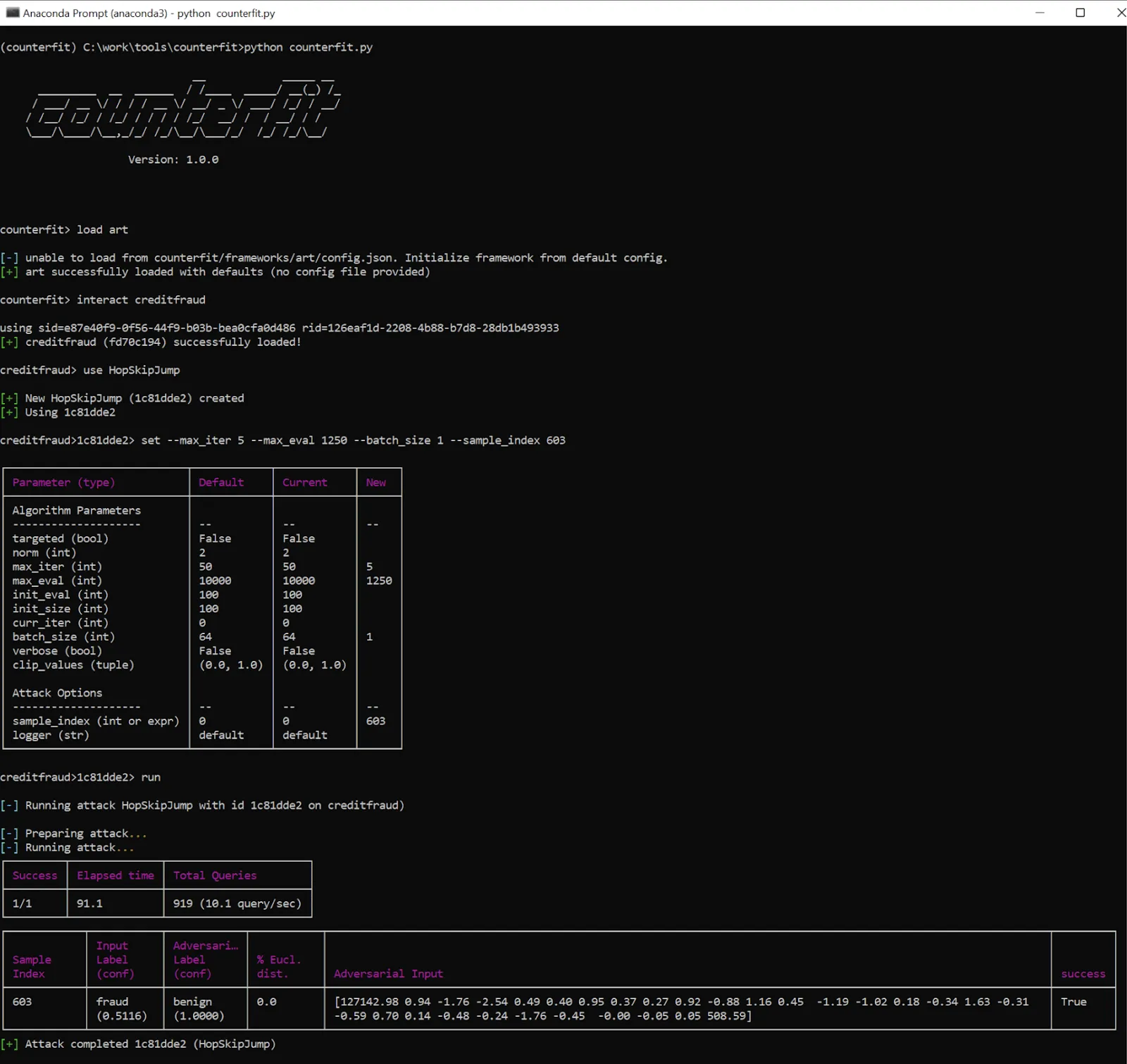Viewport: 1127px width, 1064px height.
Task: Click the adversarial input vector starting "127142.98"
Action: 682,1010
